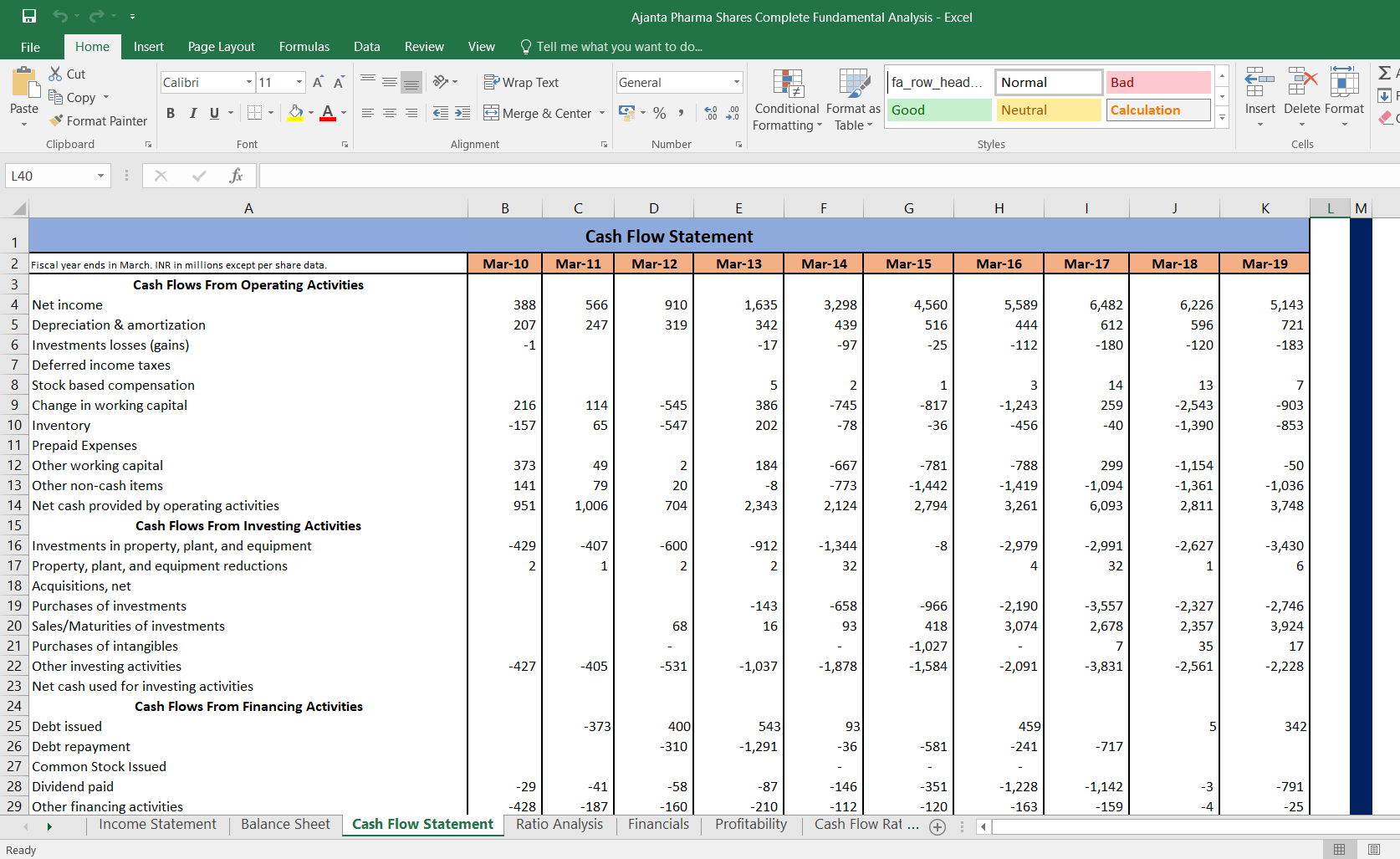Open the Borders icon in Font group

(x=255, y=113)
